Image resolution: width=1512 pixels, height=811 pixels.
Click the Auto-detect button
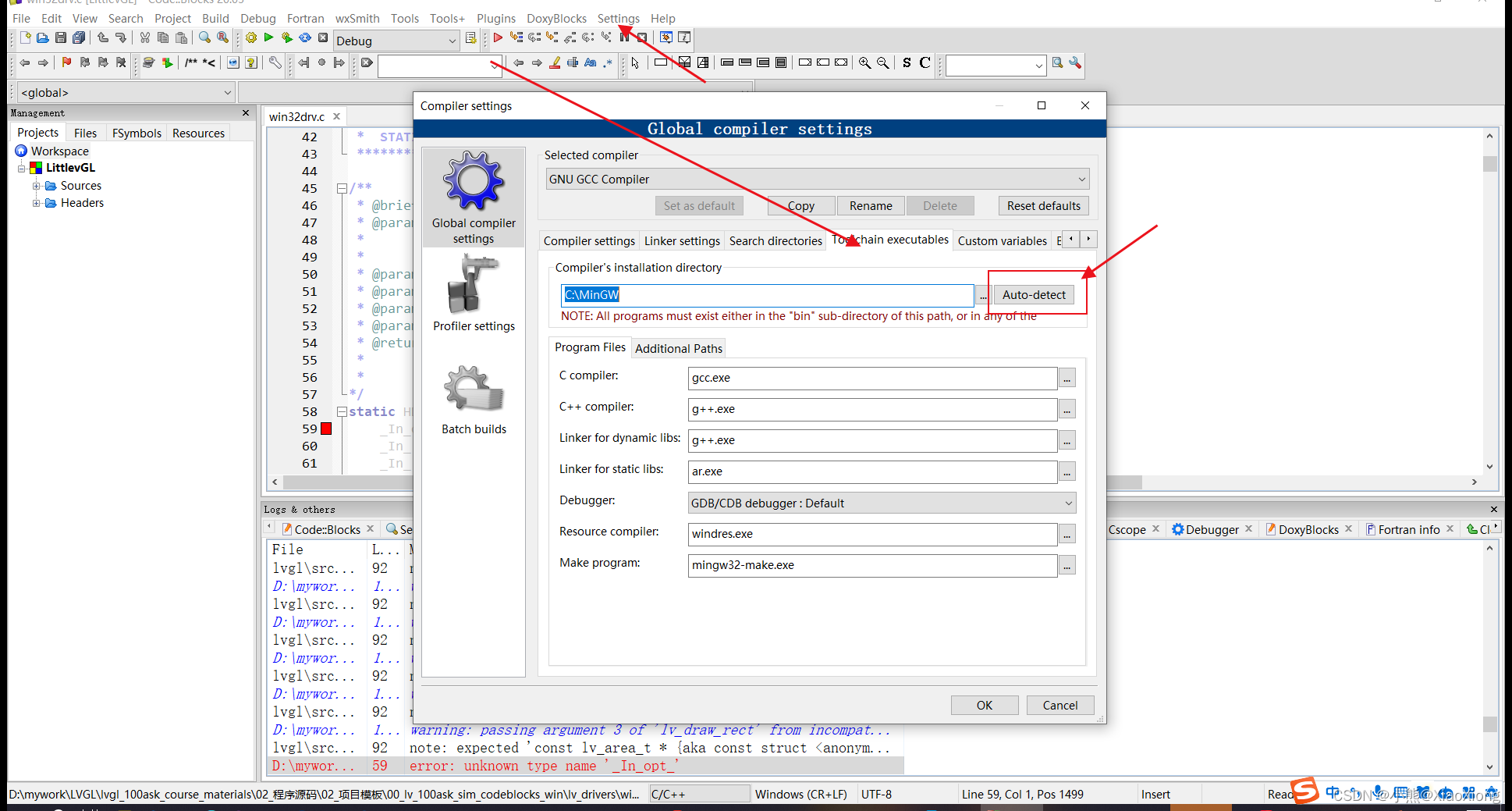(1034, 294)
